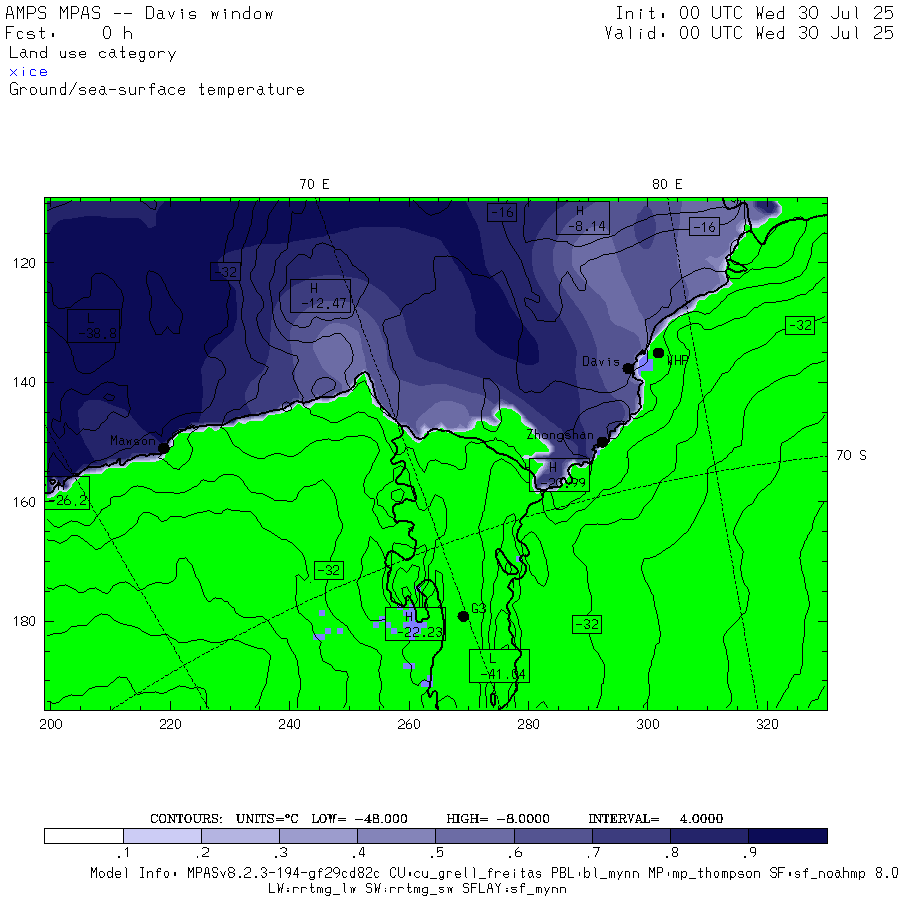900x900 pixels.
Task: Click the 'Mawson' station name text
Action: (x=133, y=441)
